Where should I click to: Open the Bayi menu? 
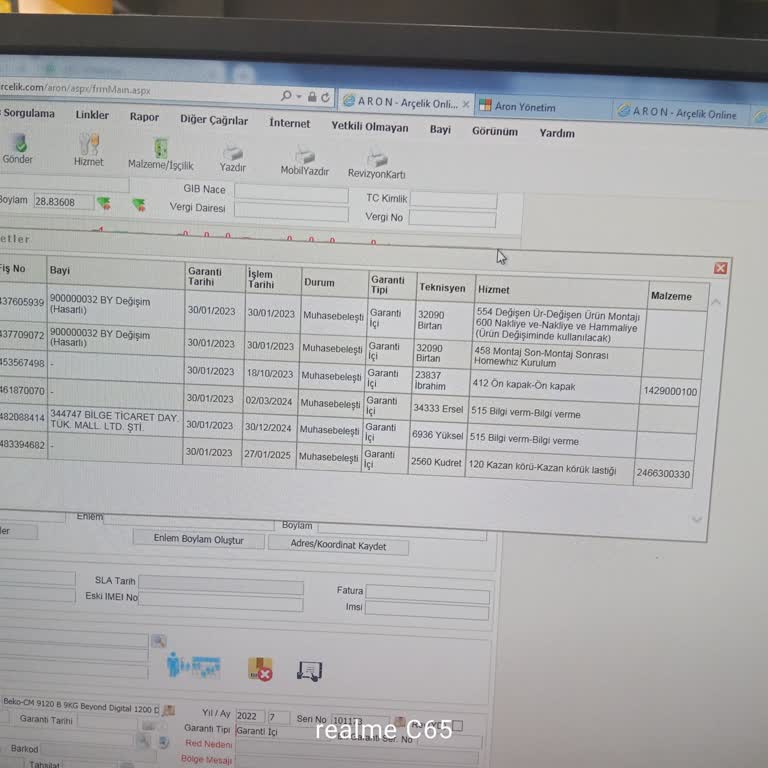point(440,129)
